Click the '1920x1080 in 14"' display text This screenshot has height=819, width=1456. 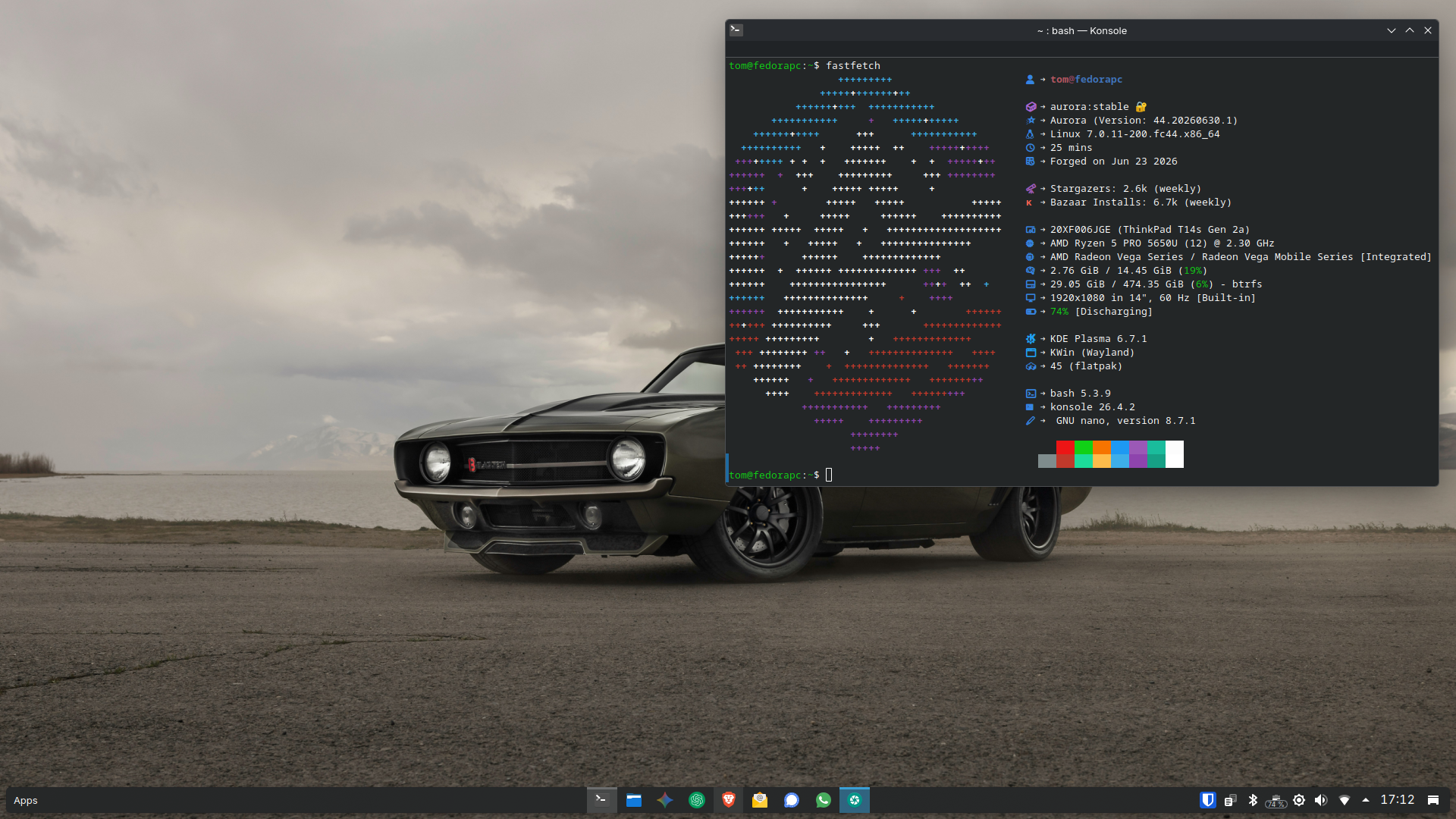point(1099,298)
